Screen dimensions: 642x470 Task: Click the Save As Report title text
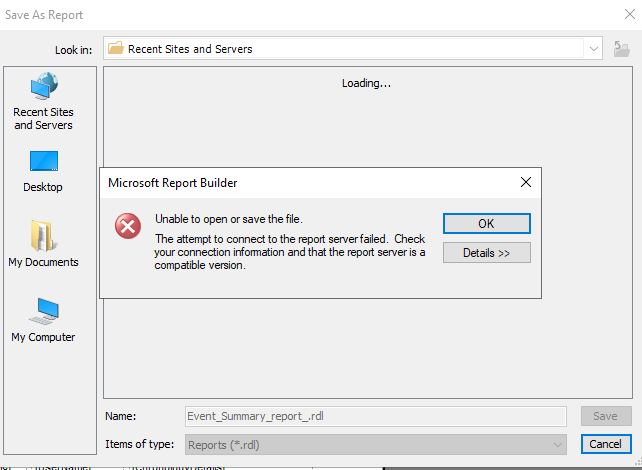tap(44, 15)
